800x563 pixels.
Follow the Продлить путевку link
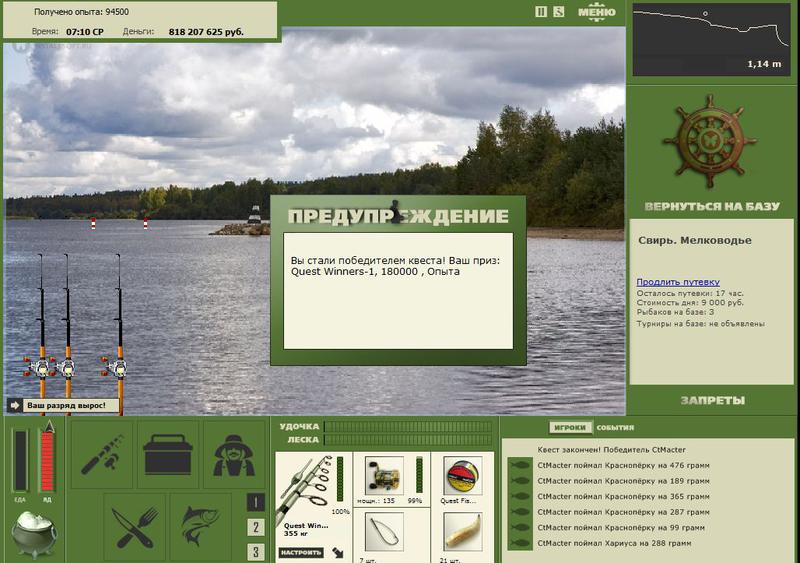click(x=678, y=282)
